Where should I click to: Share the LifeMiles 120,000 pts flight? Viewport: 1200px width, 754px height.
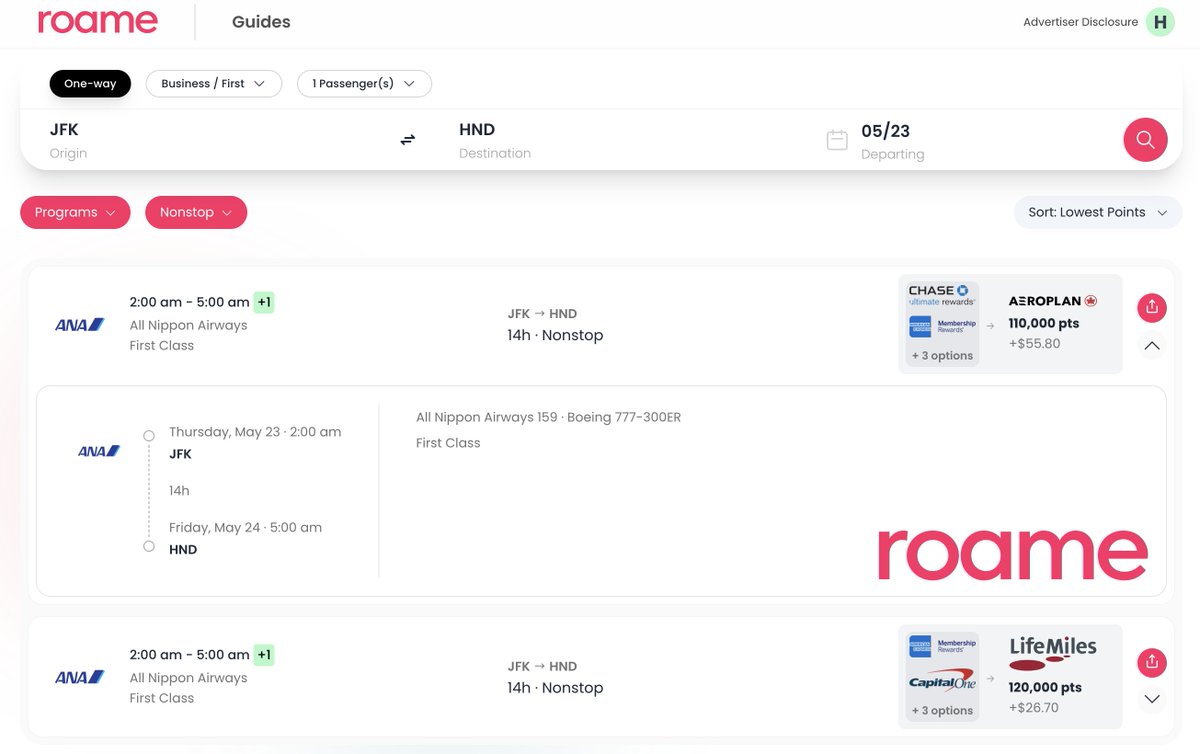tap(1152, 662)
